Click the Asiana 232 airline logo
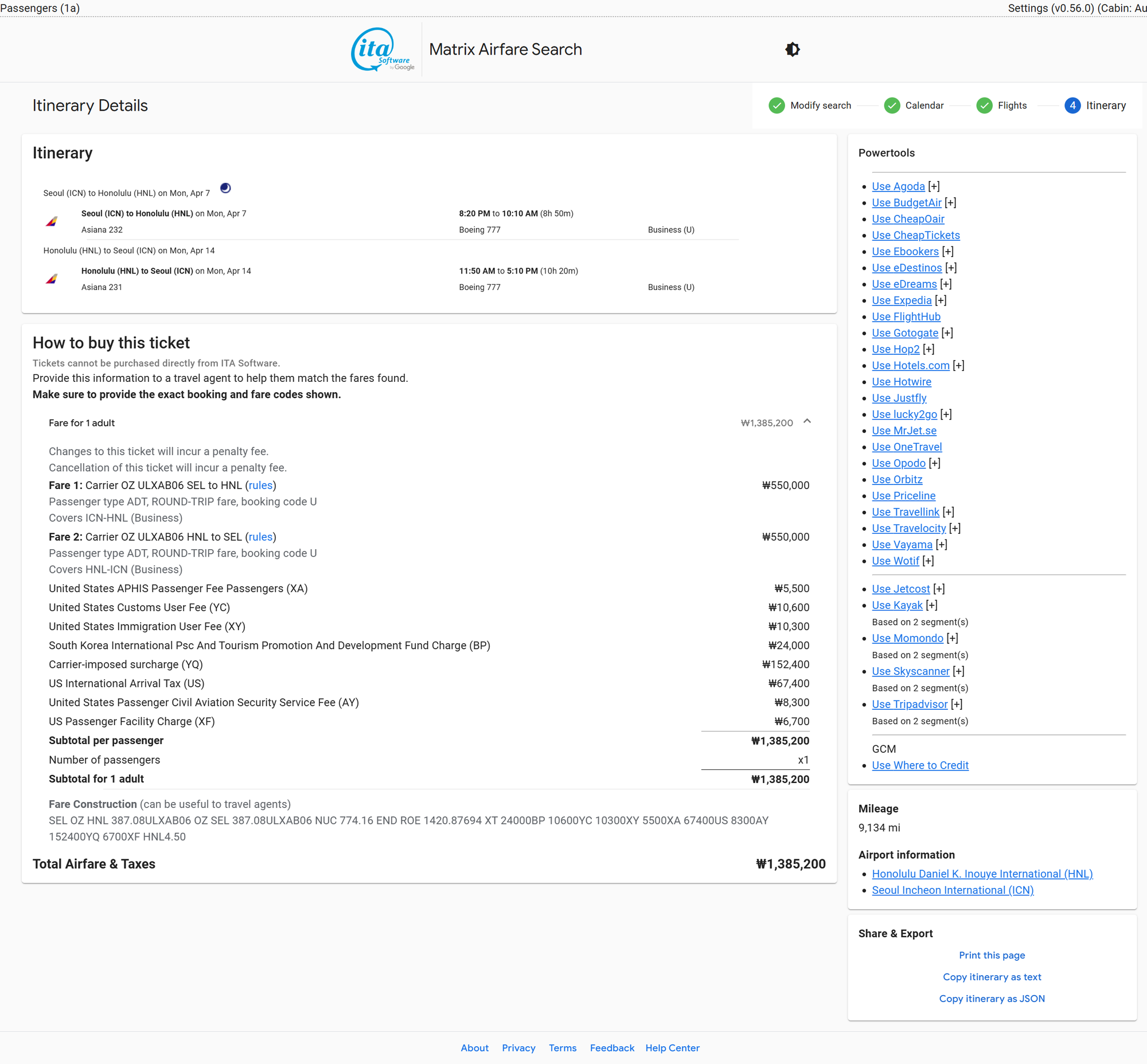This screenshot has height=1064, width=1147. tap(52, 222)
